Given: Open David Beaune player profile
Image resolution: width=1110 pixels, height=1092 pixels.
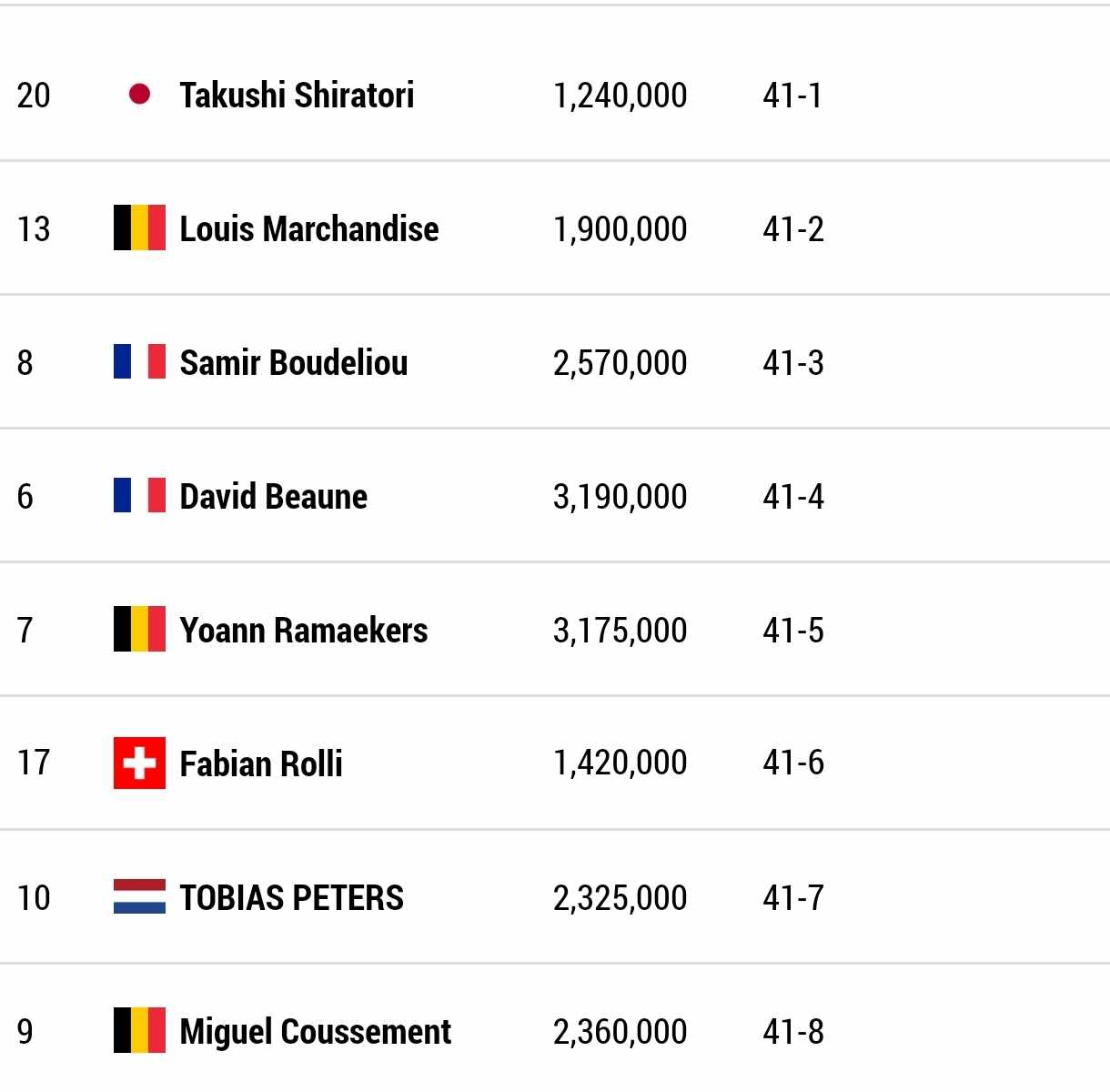Looking at the screenshot, I should point(274,496).
